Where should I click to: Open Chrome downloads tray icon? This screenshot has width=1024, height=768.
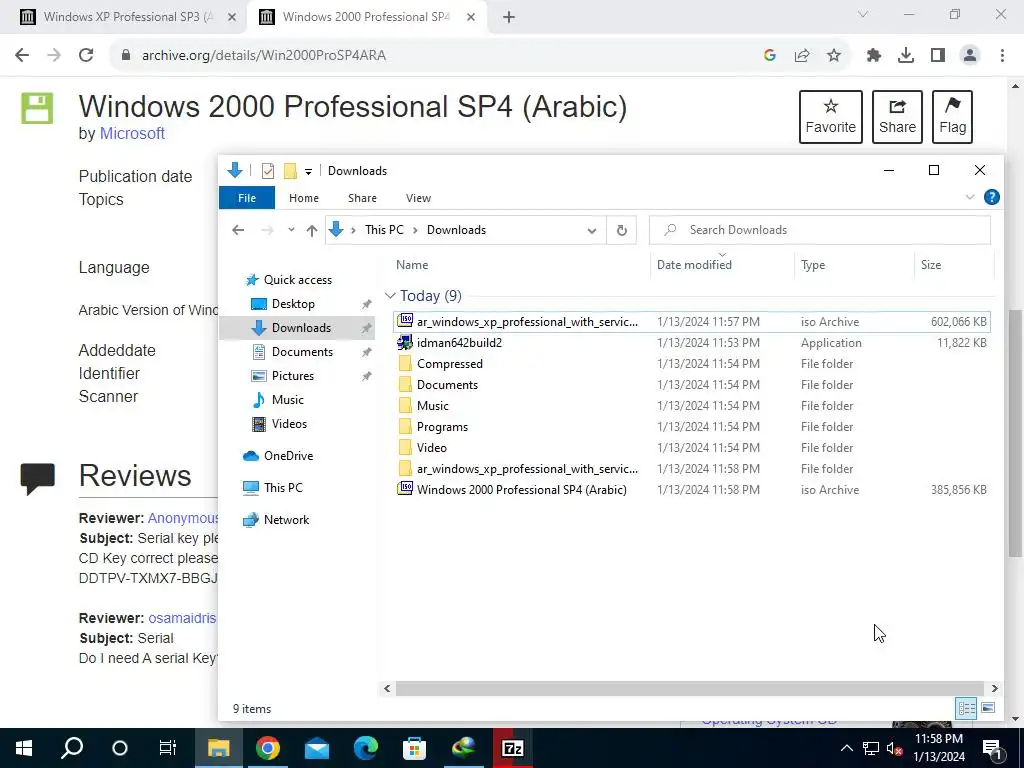(906, 56)
